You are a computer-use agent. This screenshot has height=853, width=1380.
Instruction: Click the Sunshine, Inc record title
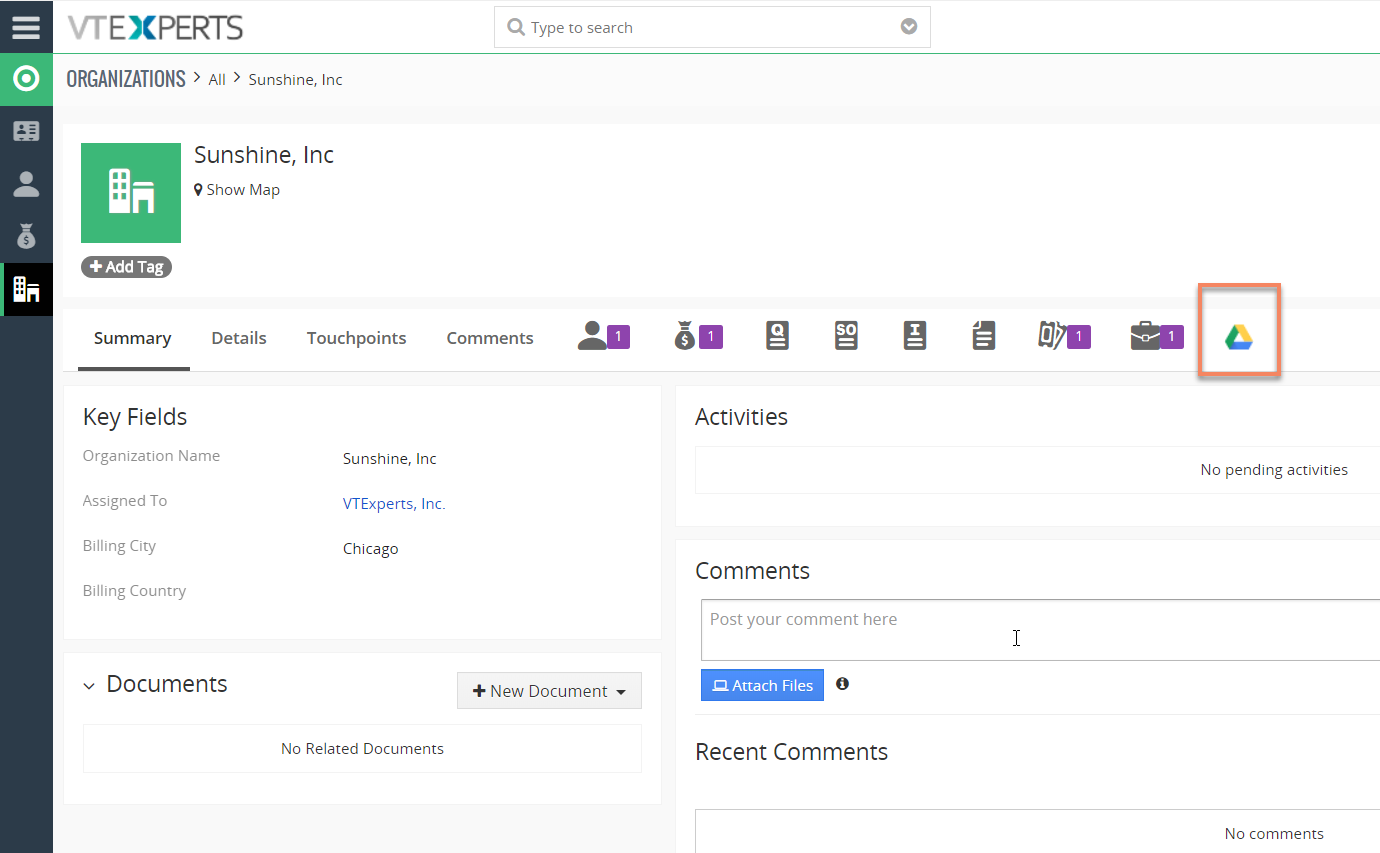pos(264,155)
